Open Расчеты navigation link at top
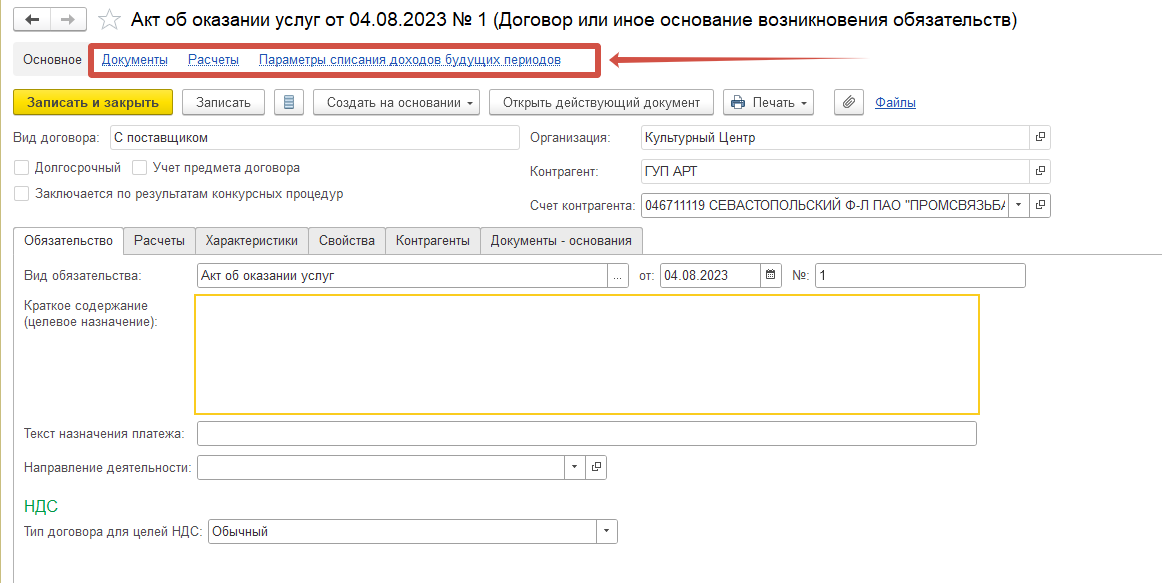Image resolution: width=1162 pixels, height=583 pixels. [x=213, y=59]
